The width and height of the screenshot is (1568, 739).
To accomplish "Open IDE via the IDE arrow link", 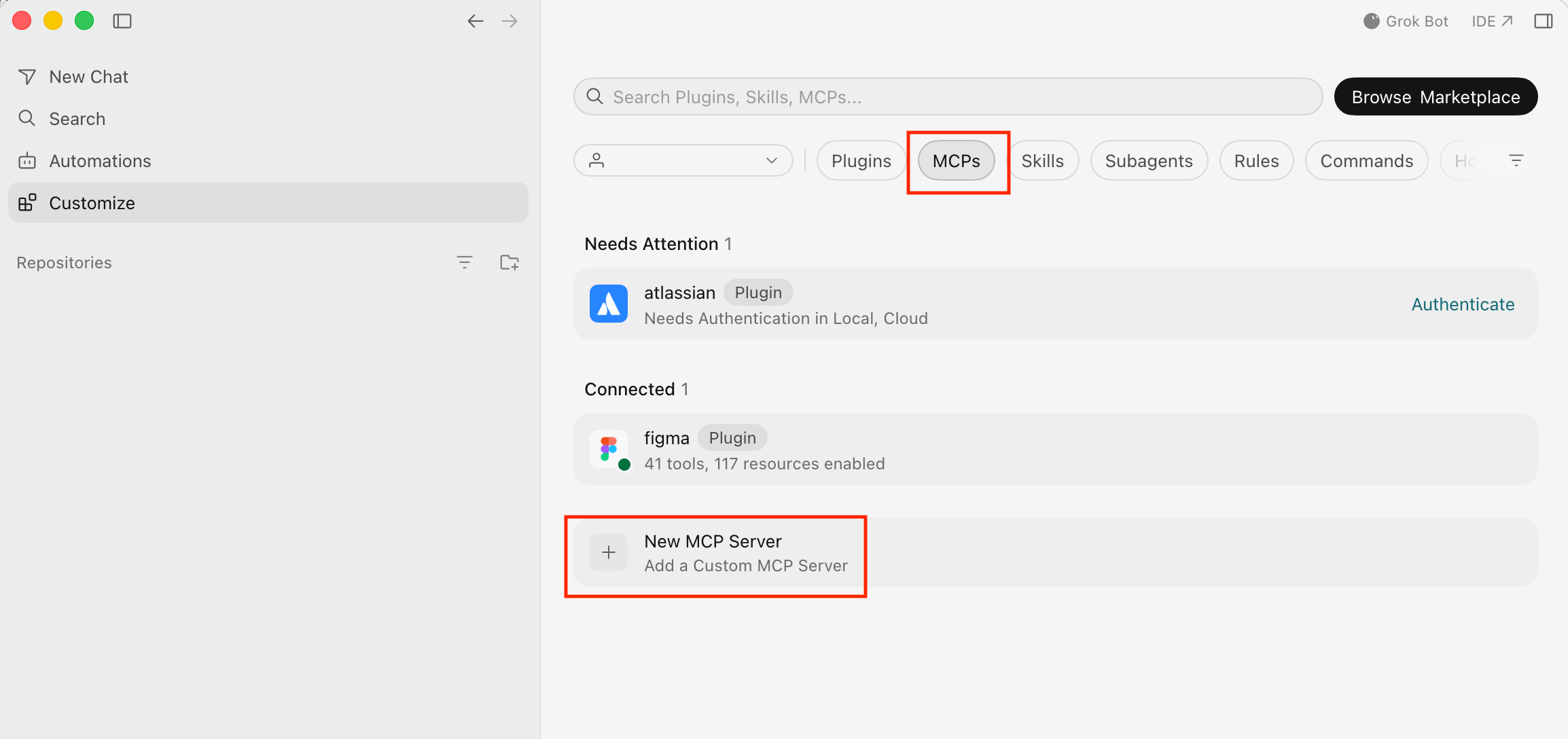I will (x=1492, y=21).
